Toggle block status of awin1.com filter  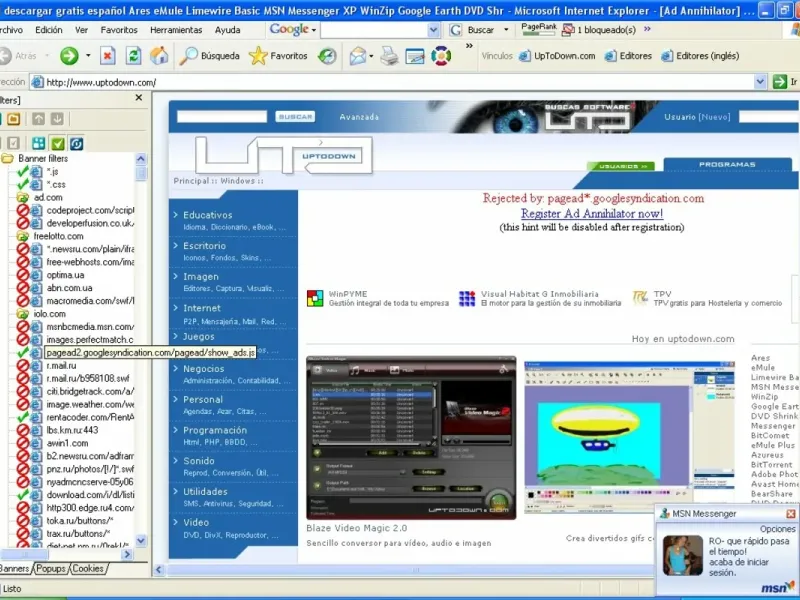point(22,443)
